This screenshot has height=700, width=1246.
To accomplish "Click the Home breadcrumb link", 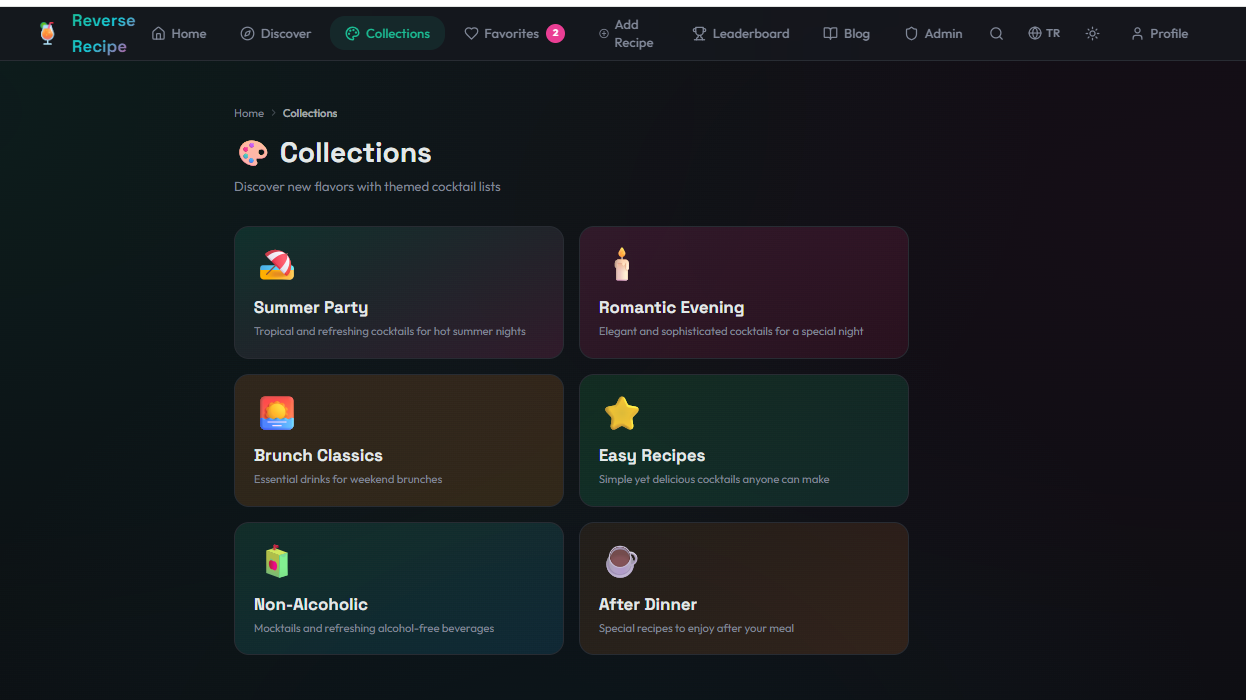I will (x=248, y=113).
